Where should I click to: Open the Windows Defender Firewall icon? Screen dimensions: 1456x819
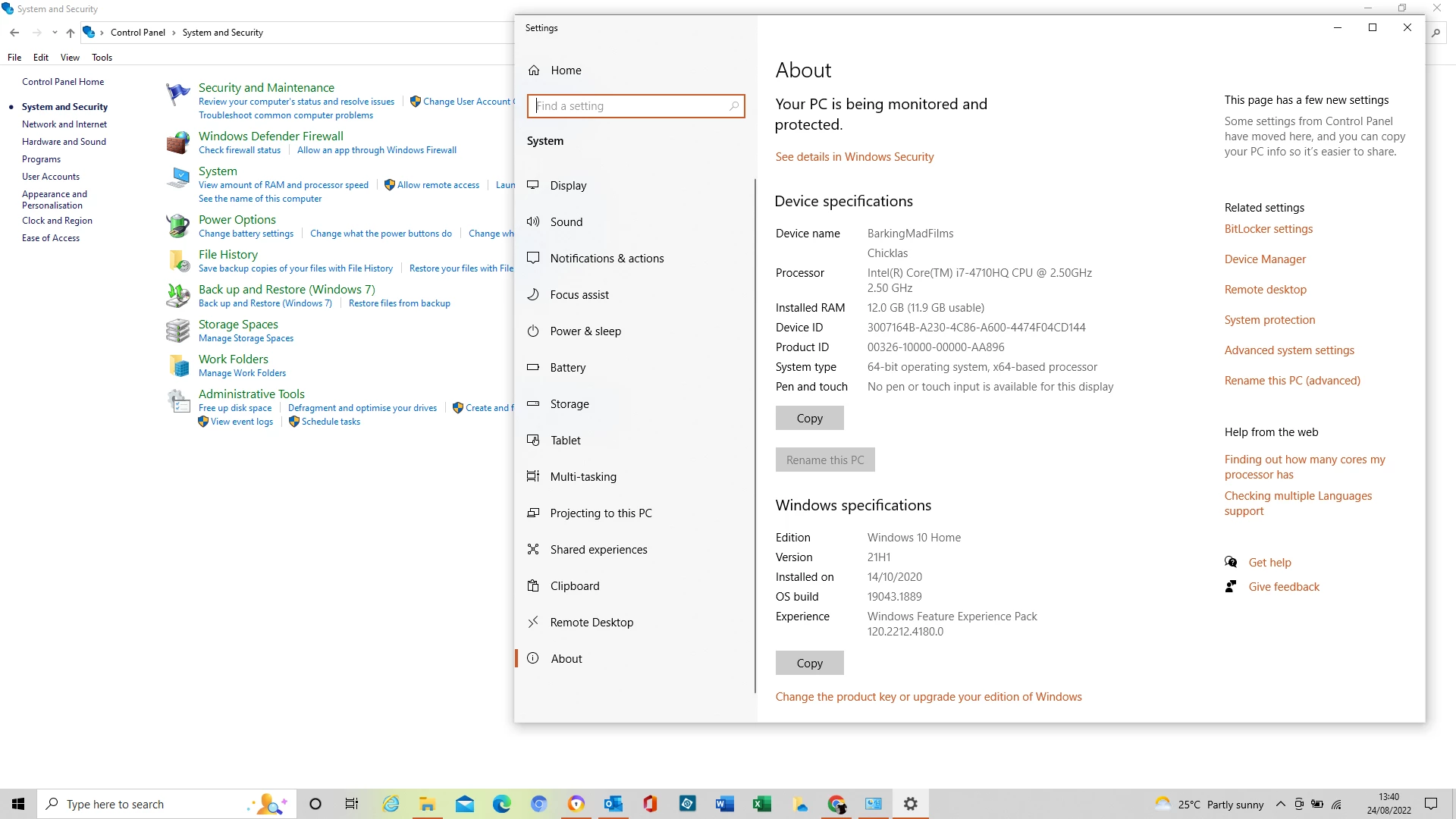coord(178,142)
